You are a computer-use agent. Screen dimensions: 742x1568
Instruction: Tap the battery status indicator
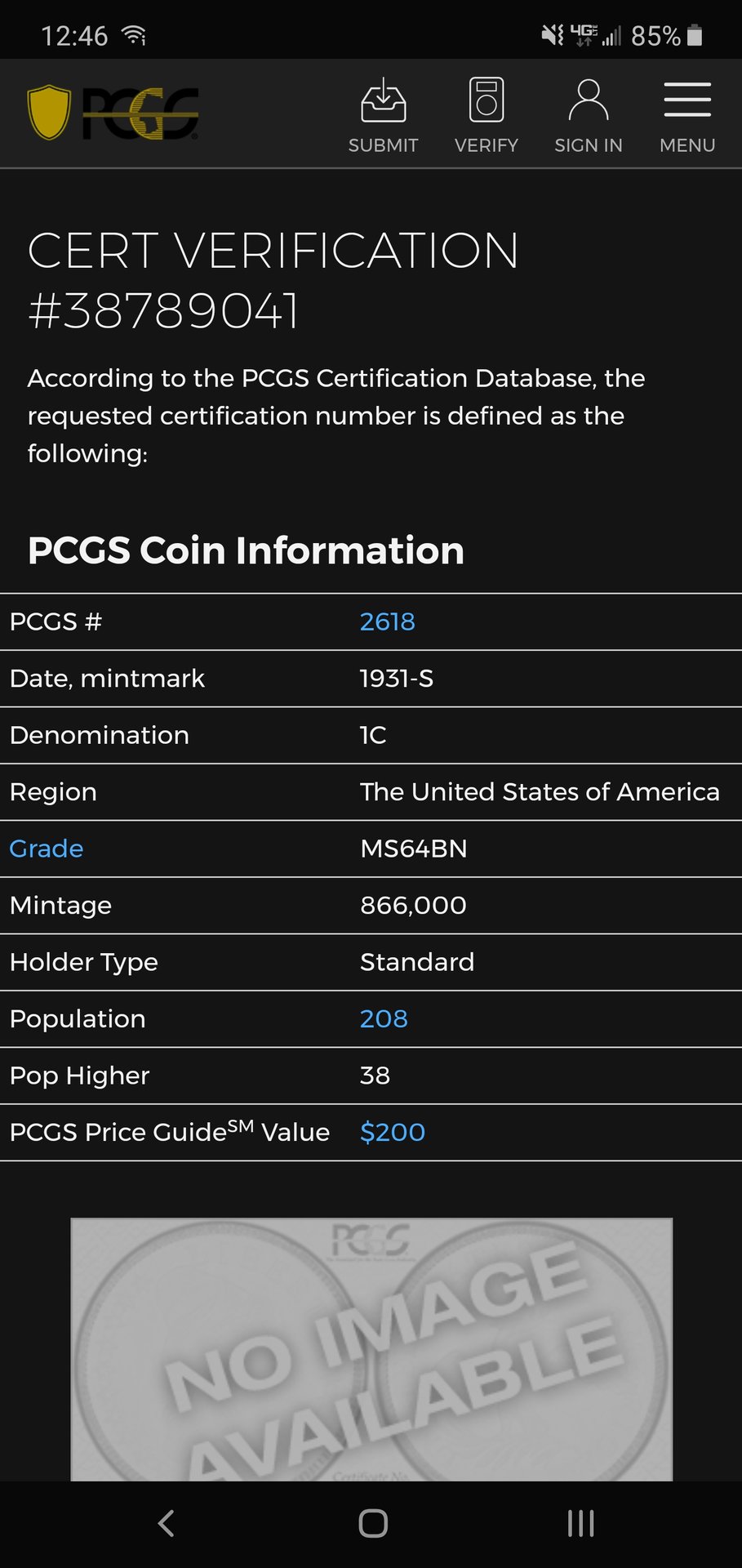[695, 35]
